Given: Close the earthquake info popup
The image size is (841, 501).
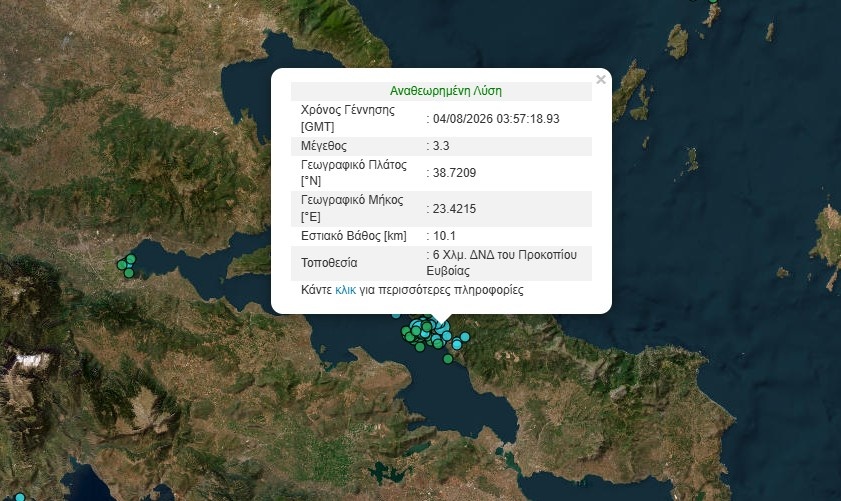Looking at the screenshot, I should [601, 79].
